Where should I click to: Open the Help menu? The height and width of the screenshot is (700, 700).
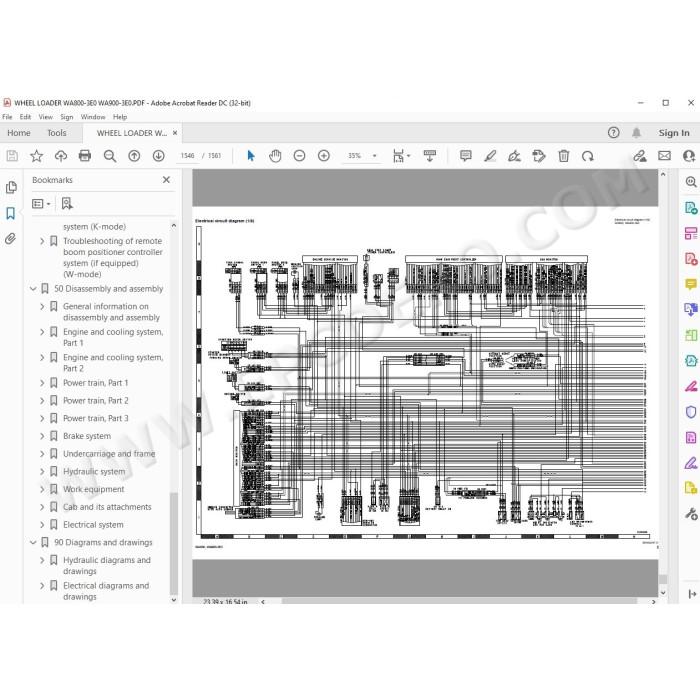120,117
